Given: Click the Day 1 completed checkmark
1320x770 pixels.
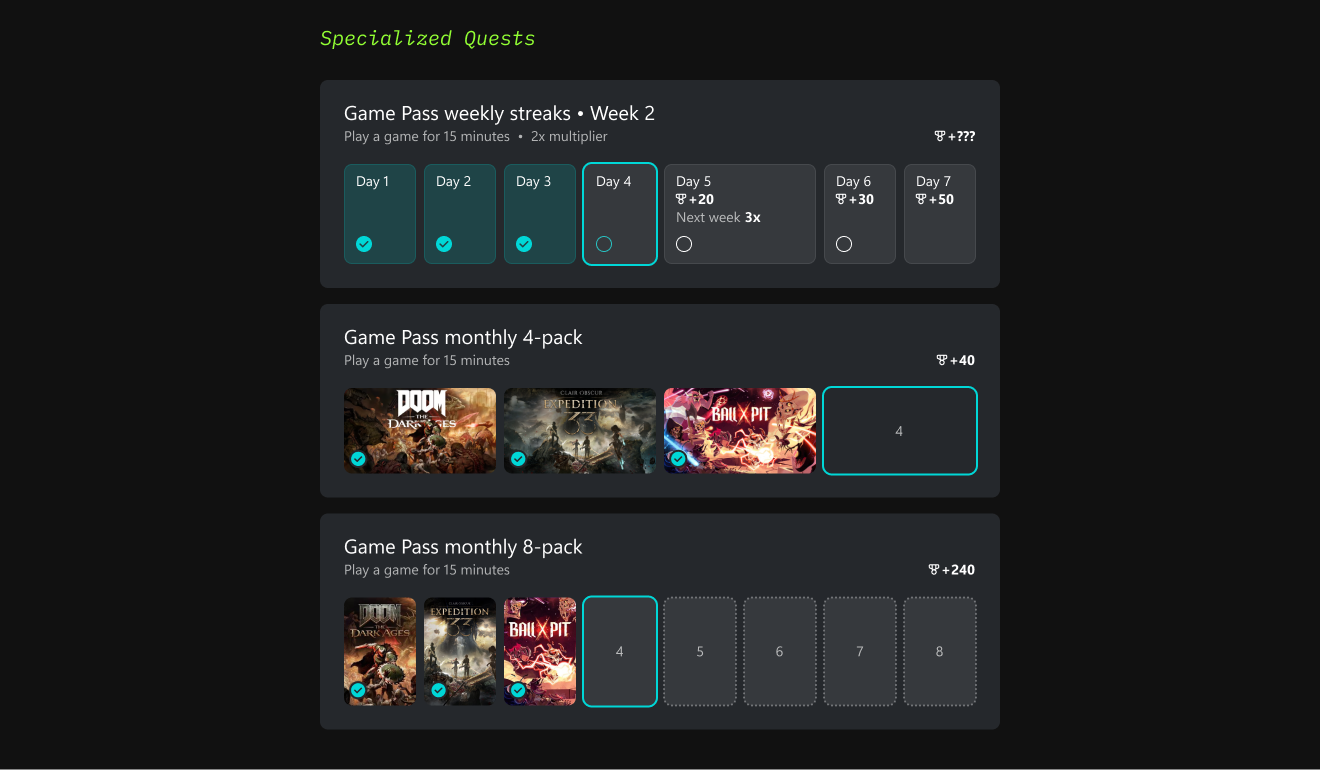Looking at the screenshot, I should [364, 244].
